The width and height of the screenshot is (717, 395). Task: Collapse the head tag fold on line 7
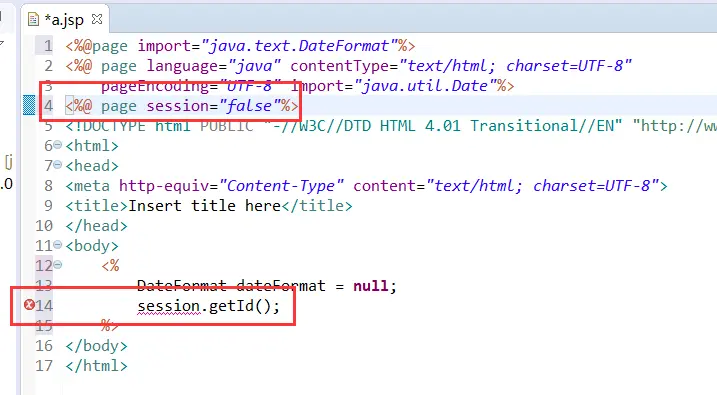(57, 165)
